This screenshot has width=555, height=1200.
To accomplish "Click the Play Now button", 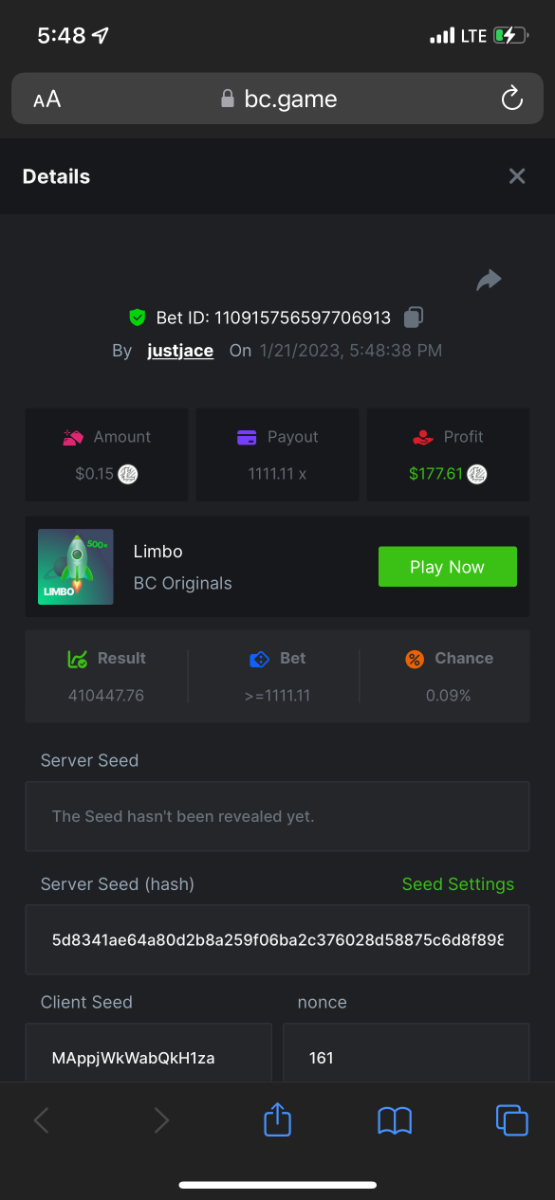I will 447,567.
